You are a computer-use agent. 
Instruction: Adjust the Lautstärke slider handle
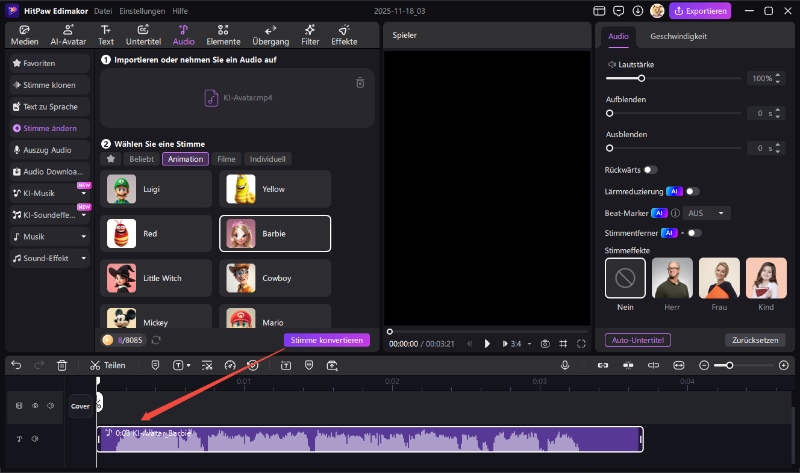(641, 78)
